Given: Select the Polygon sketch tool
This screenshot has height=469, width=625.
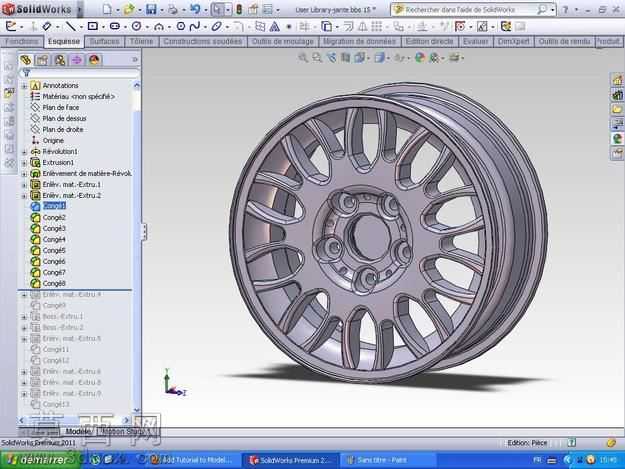Looking at the screenshot, I should pos(181,27).
